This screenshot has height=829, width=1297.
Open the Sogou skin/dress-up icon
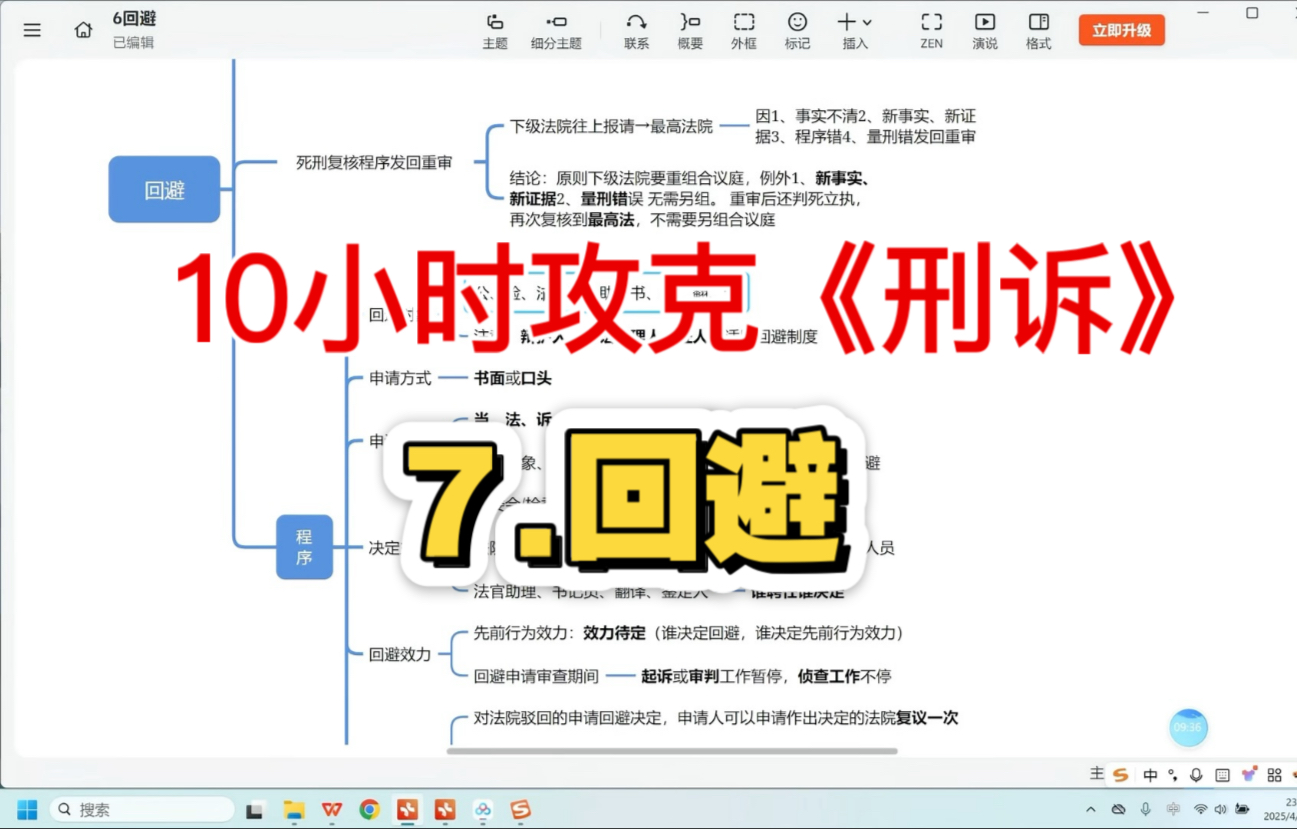[1249, 774]
